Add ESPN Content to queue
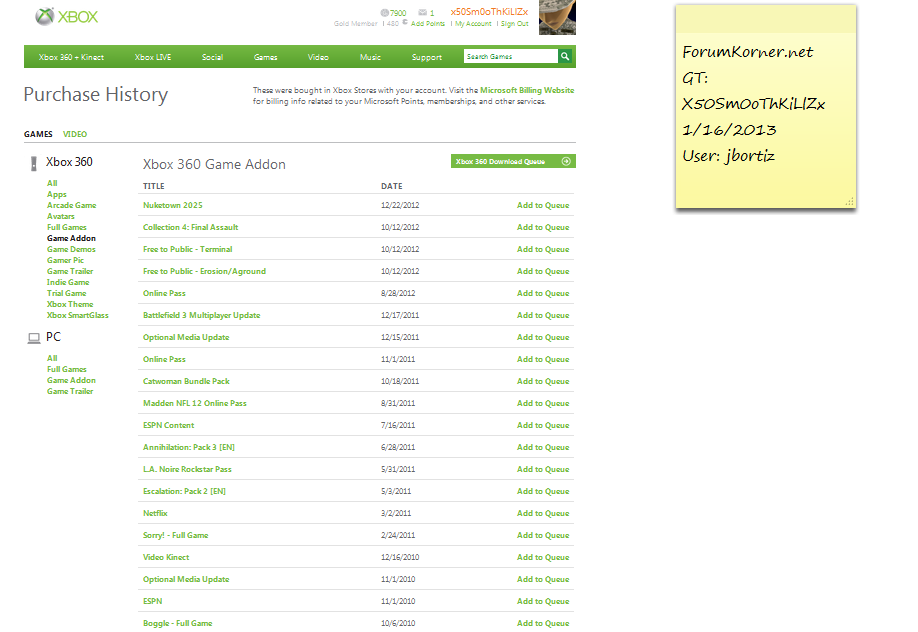Viewport: 918px width, 632px height. click(x=543, y=425)
